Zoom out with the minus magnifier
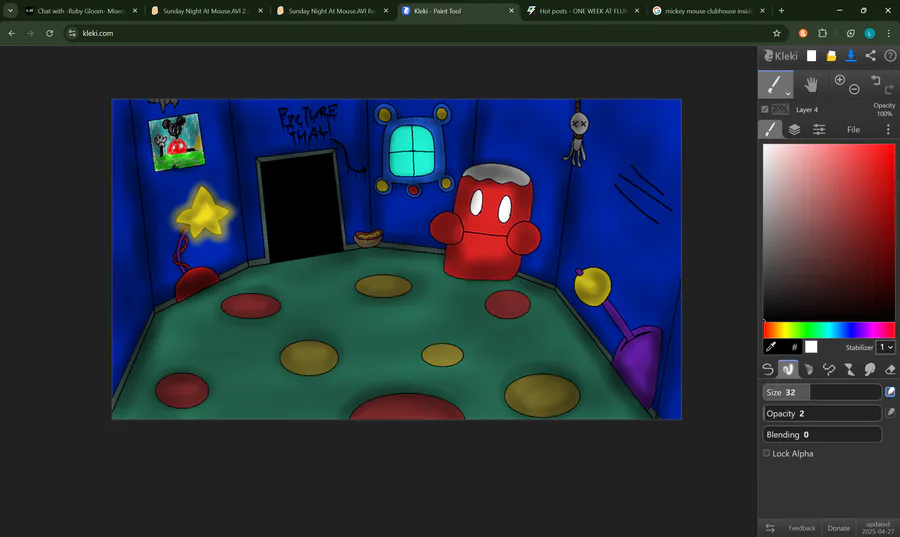 [854, 89]
